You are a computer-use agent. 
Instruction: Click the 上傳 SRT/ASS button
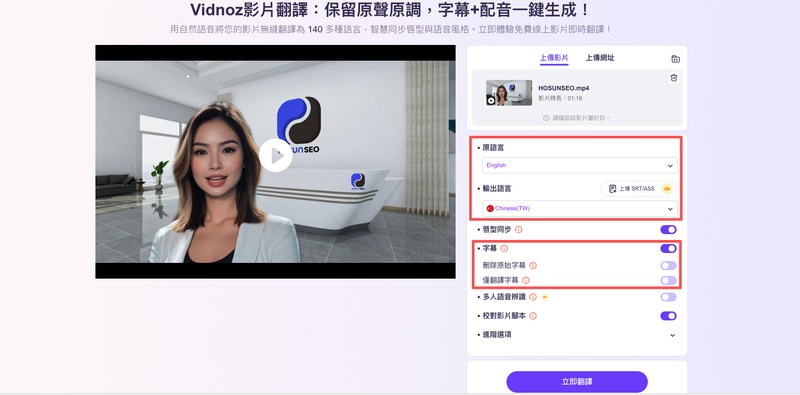639,188
